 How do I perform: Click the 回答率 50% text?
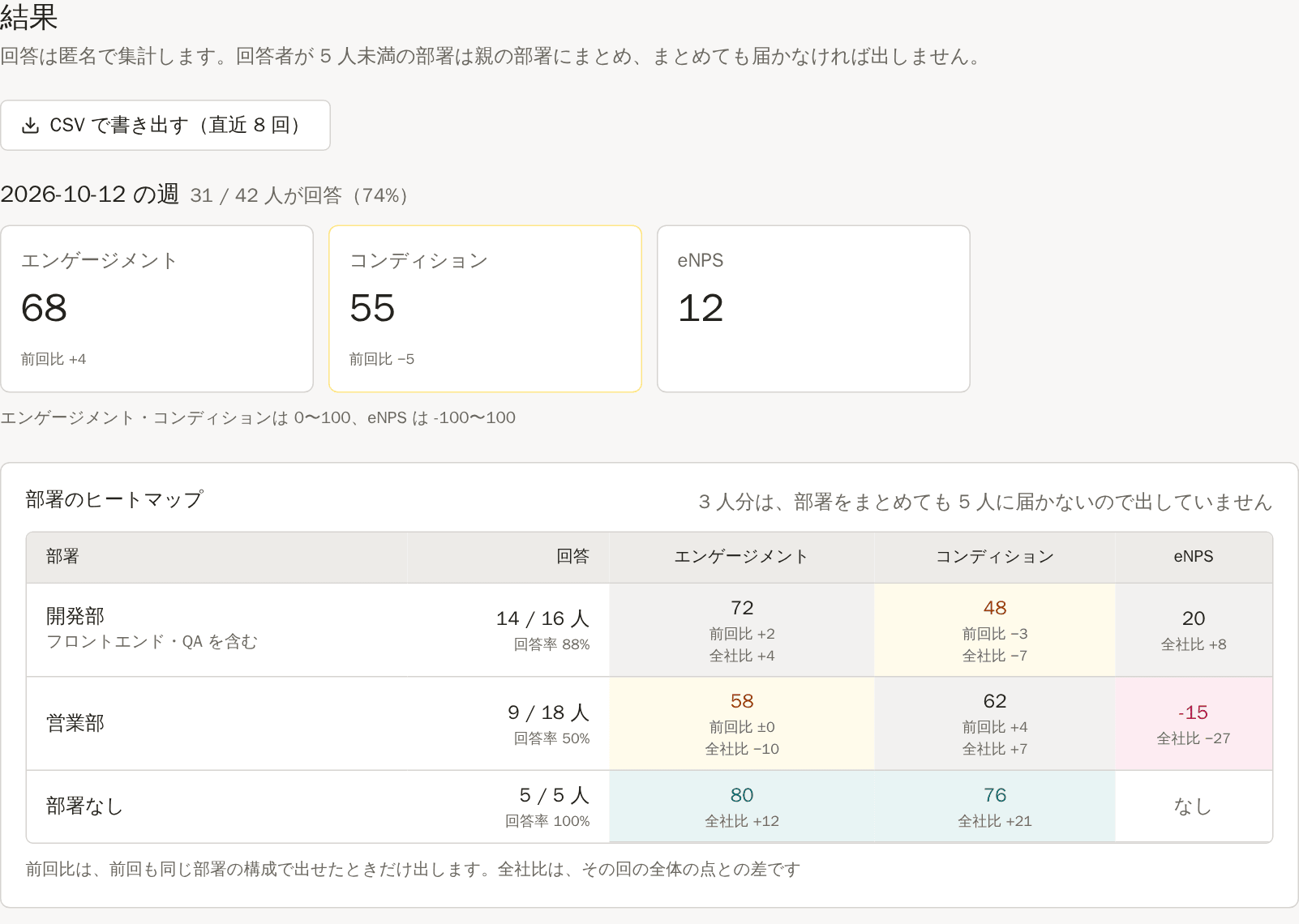[x=551, y=739]
